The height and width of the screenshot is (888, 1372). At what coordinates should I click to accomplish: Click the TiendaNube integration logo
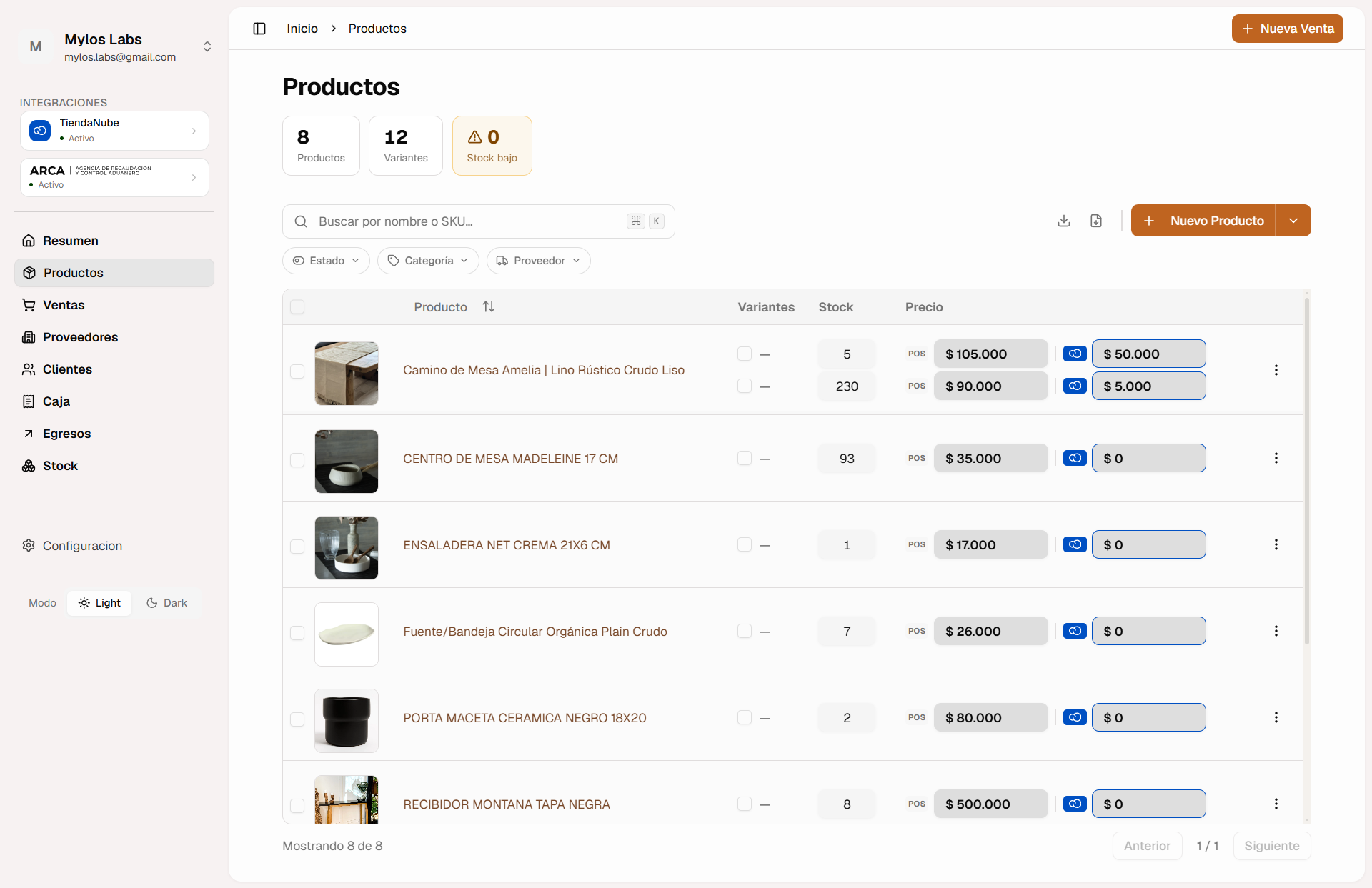(x=40, y=131)
